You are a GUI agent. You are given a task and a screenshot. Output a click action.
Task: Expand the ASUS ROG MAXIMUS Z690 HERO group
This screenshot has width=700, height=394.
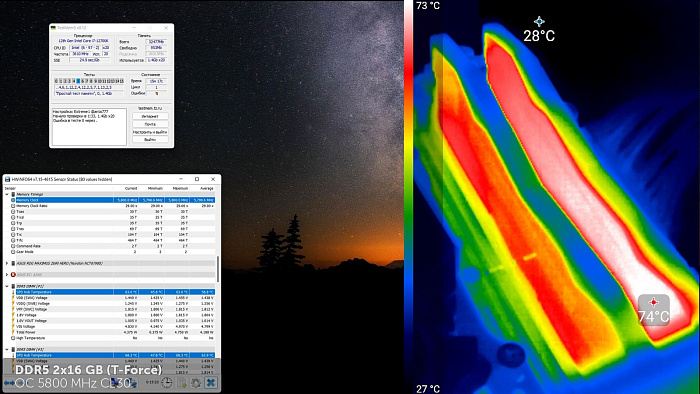(7, 263)
